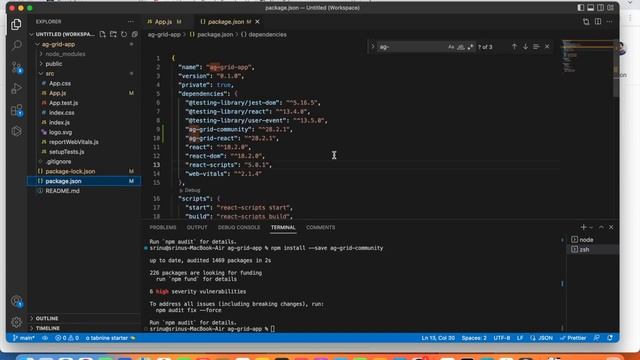Viewport: 640px width, 360px height.
Task: Expand replace field in find widget
Action: [372, 47]
